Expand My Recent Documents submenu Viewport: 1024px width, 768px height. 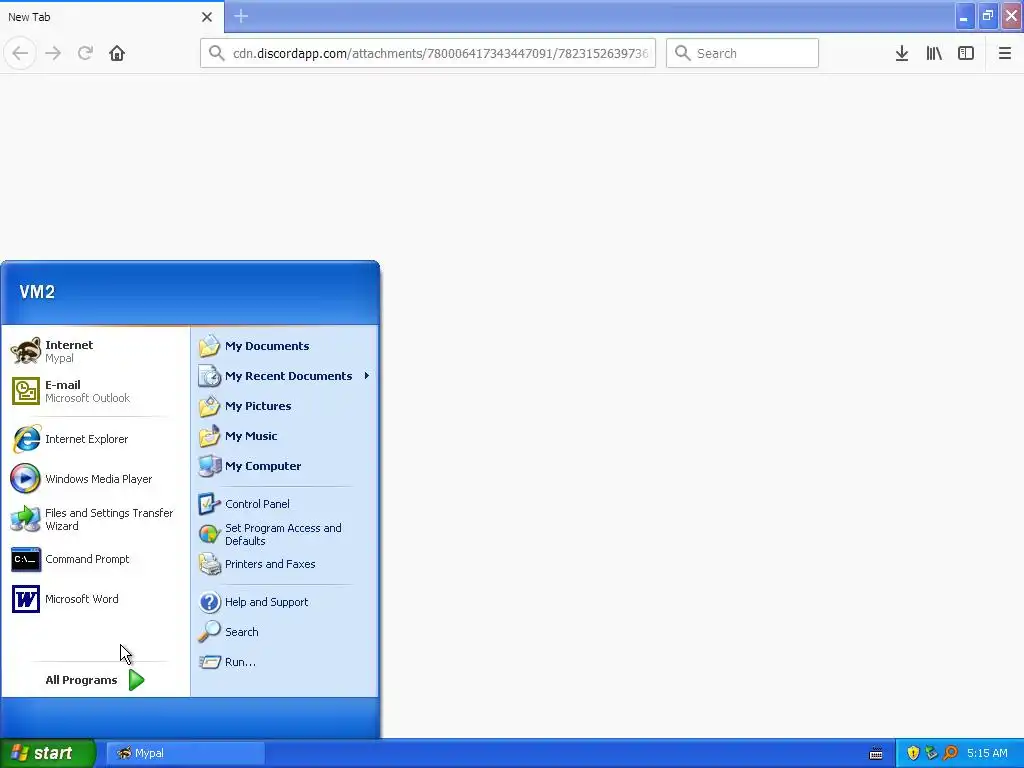click(x=284, y=376)
